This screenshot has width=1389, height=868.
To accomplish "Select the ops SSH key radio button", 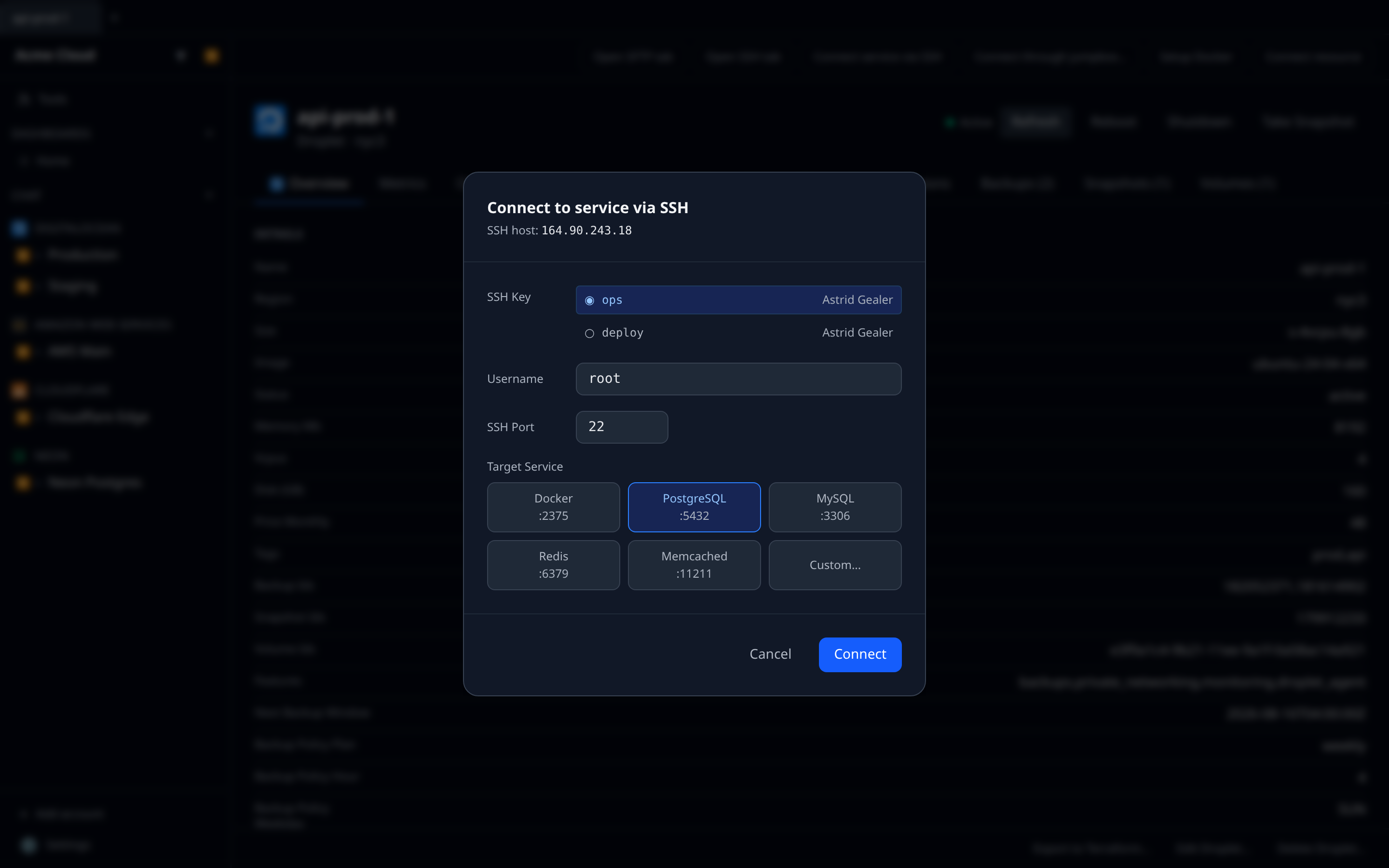I will point(589,301).
